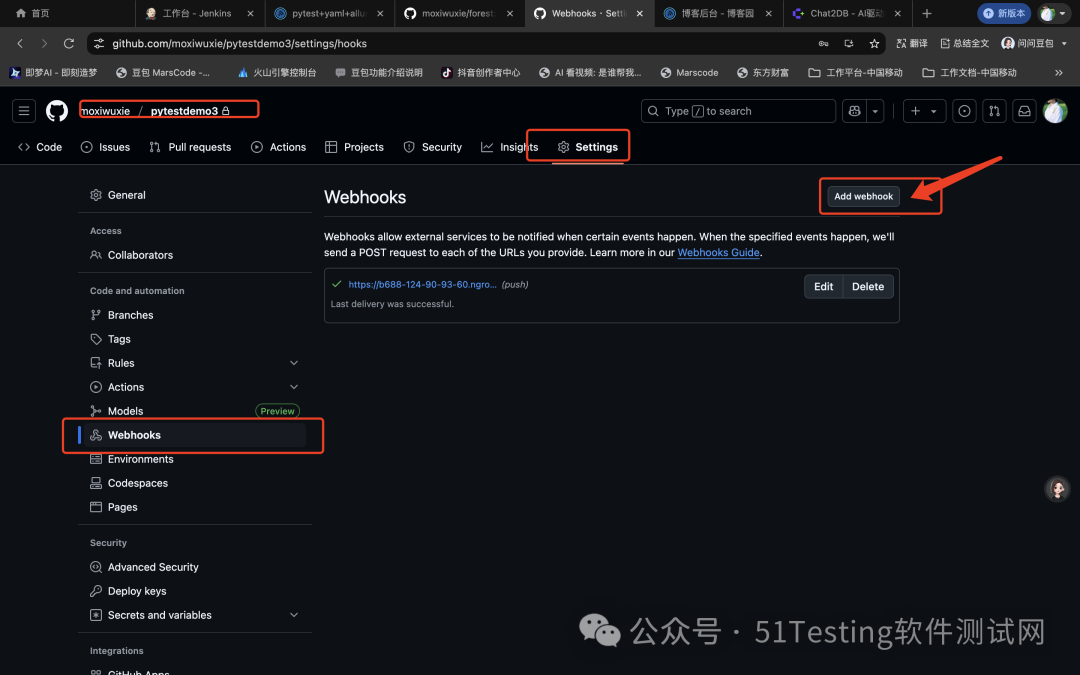Open Copilot dropdown arrow beside Copilot icon
The height and width of the screenshot is (675, 1080).
click(875, 111)
